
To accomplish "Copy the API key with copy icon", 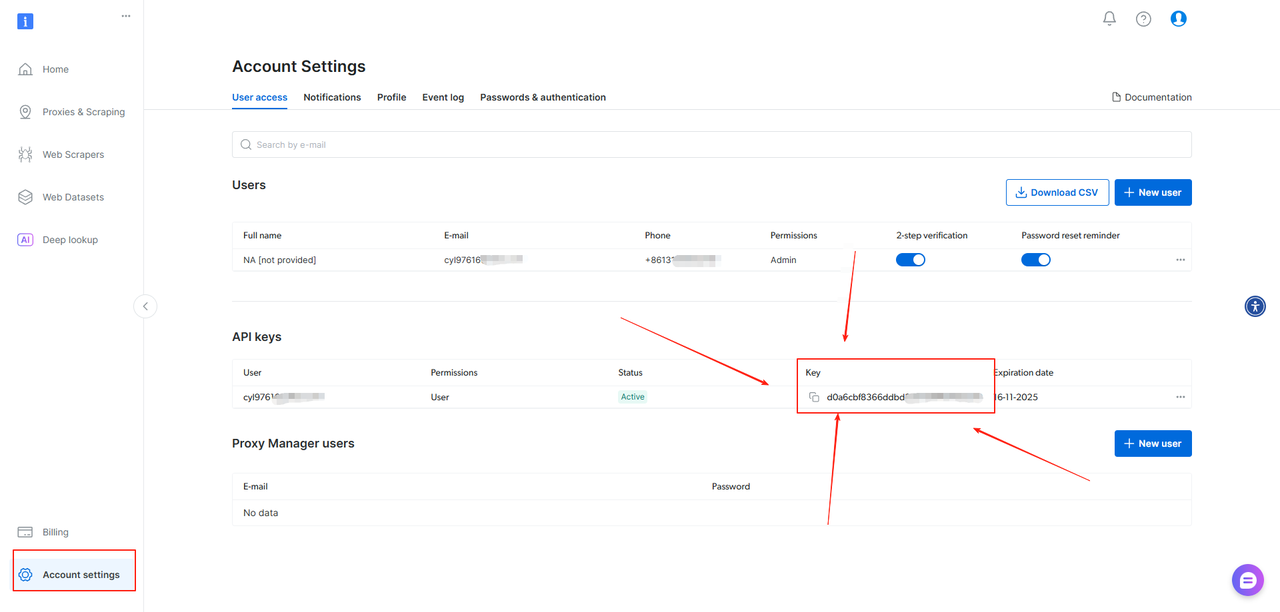I will coord(814,397).
